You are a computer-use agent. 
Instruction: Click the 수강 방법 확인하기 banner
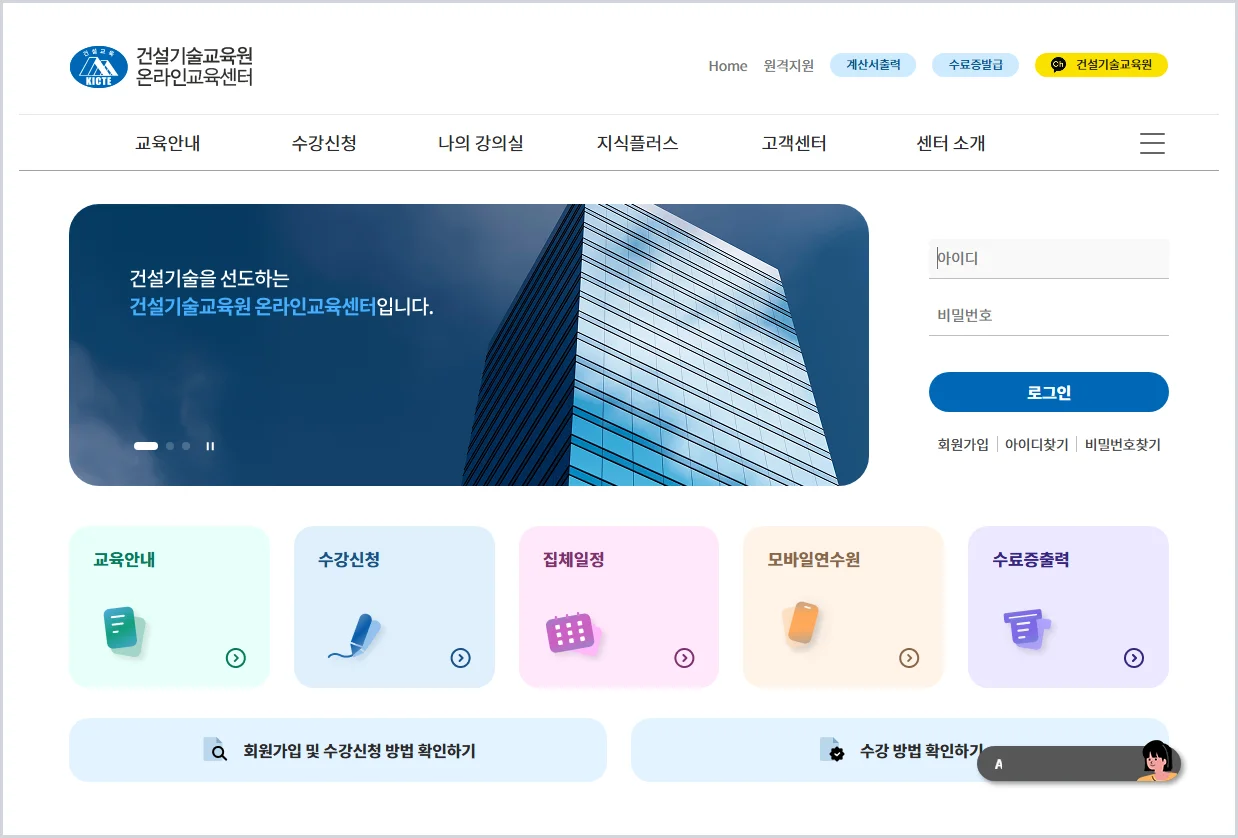tap(899, 750)
